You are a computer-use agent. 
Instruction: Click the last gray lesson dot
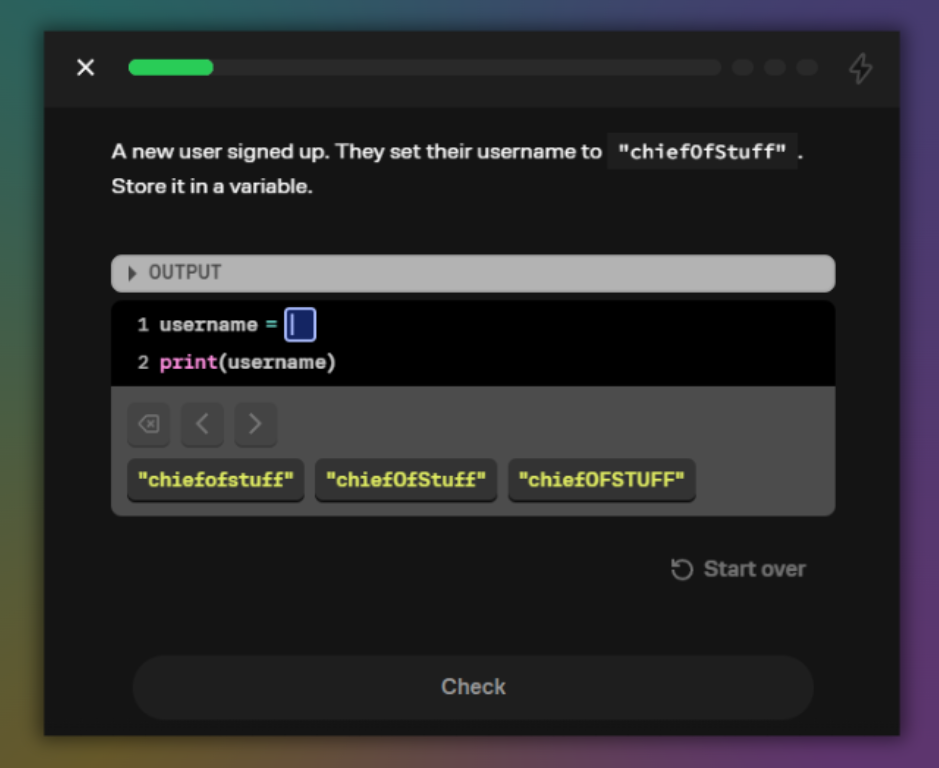coord(806,67)
